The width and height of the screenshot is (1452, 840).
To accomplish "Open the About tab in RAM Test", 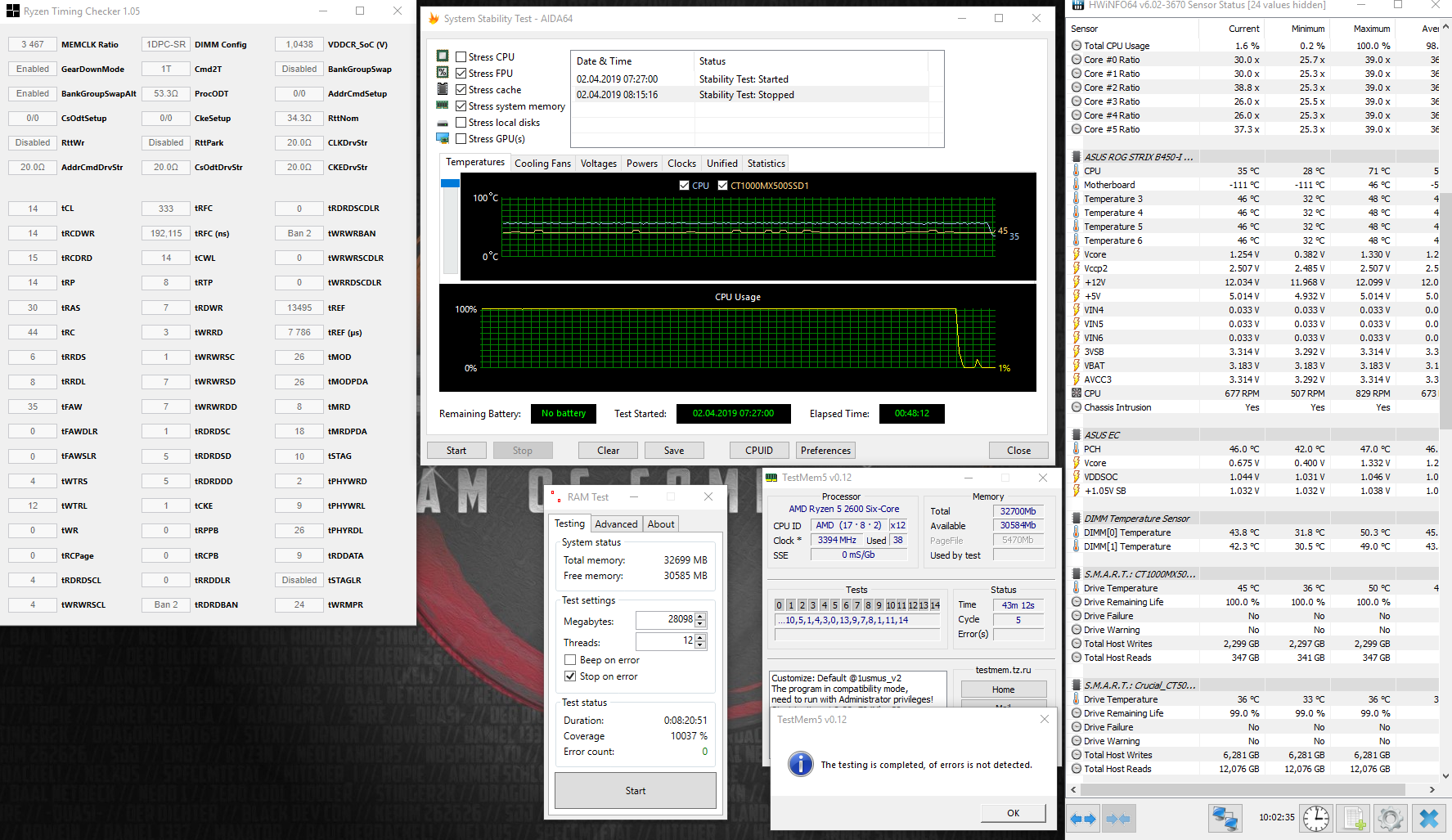I will tap(661, 524).
